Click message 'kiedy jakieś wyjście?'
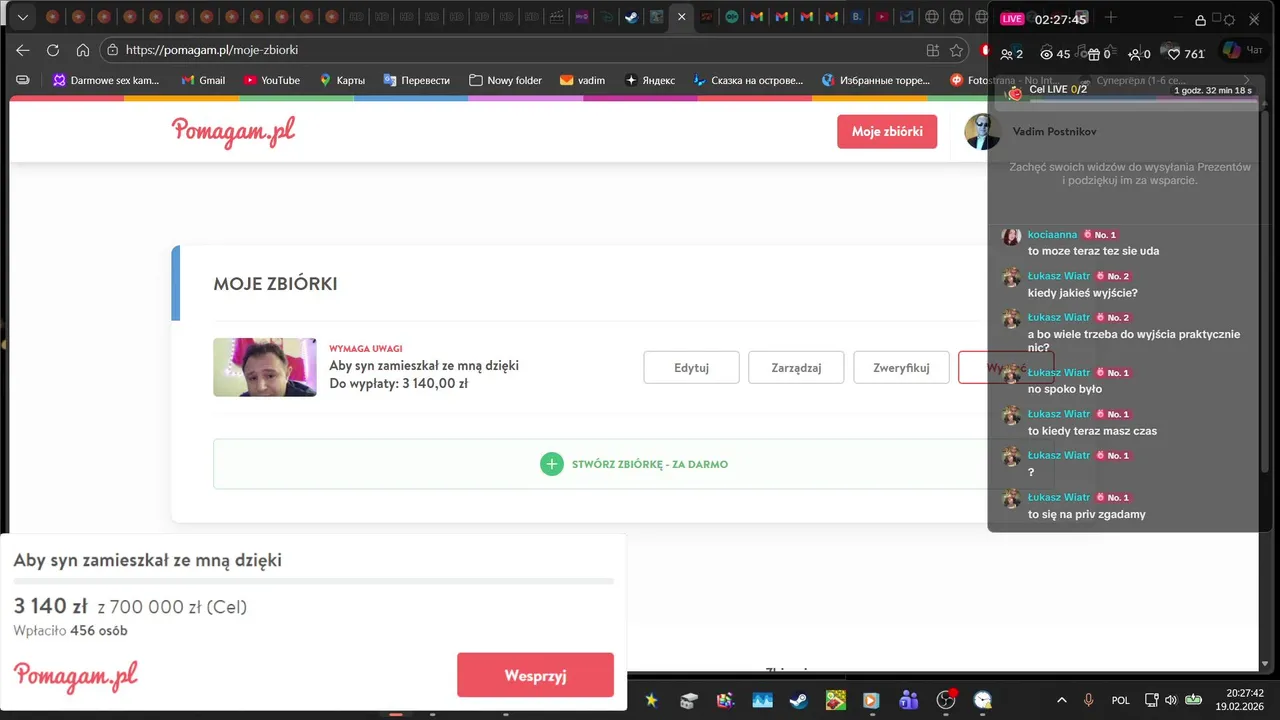Screen dimensions: 1280x720 (1083, 293)
